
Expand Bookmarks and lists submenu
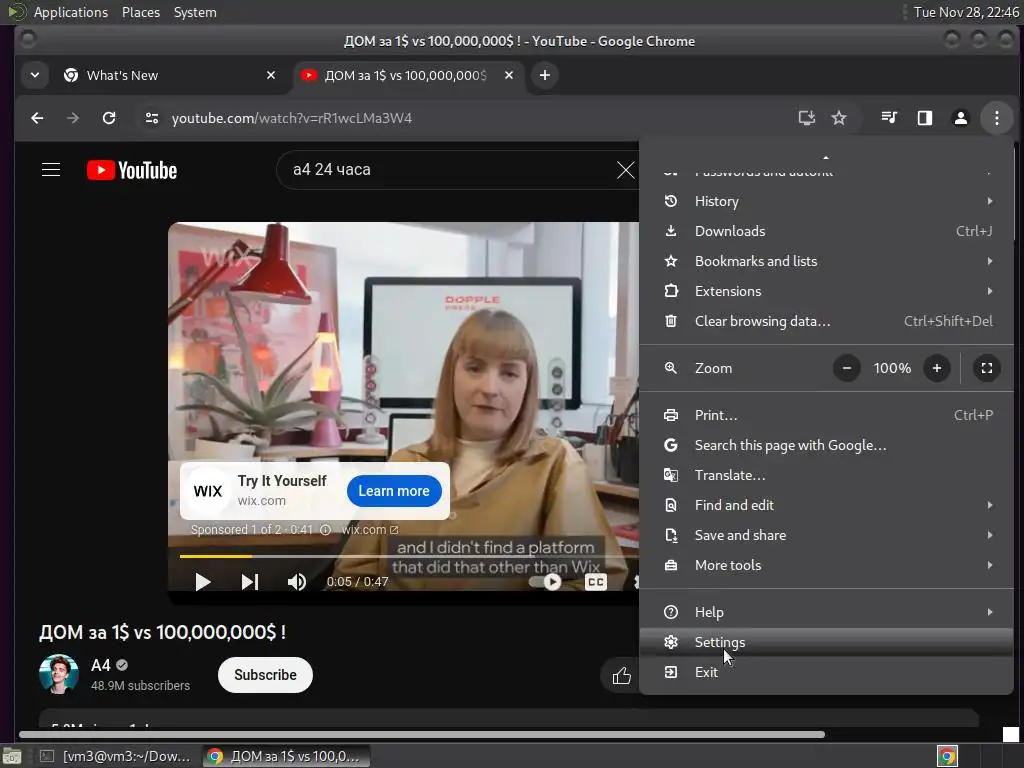(826, 261)
